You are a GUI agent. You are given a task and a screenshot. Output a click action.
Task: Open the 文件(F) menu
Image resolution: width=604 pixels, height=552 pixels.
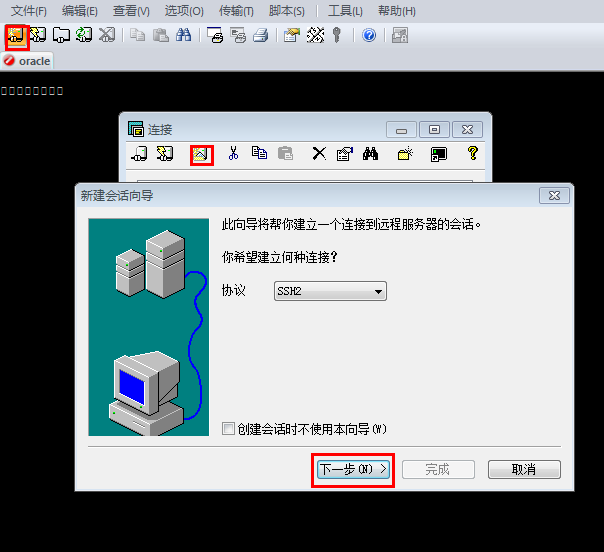pos(29,11)
